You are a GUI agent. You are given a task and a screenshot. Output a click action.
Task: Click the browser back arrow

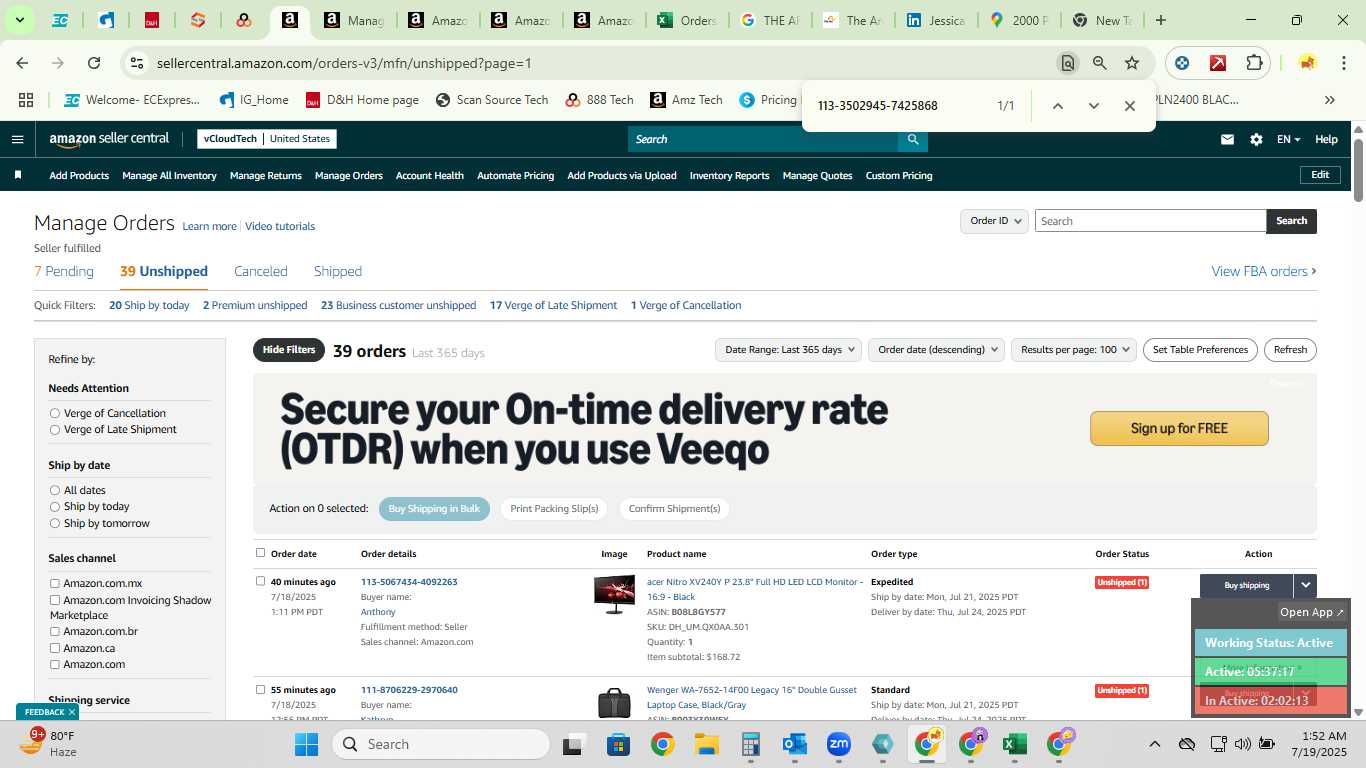pyautogui.click(x=22, y=63)
